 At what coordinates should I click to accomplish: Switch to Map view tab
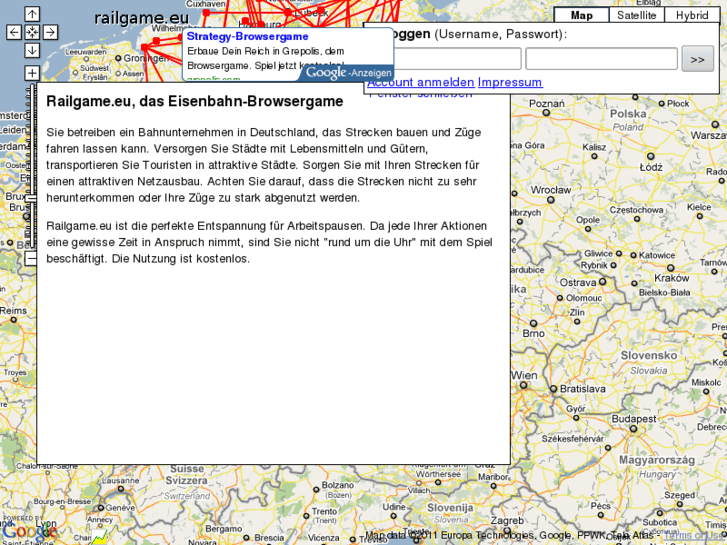click(581, 15)
